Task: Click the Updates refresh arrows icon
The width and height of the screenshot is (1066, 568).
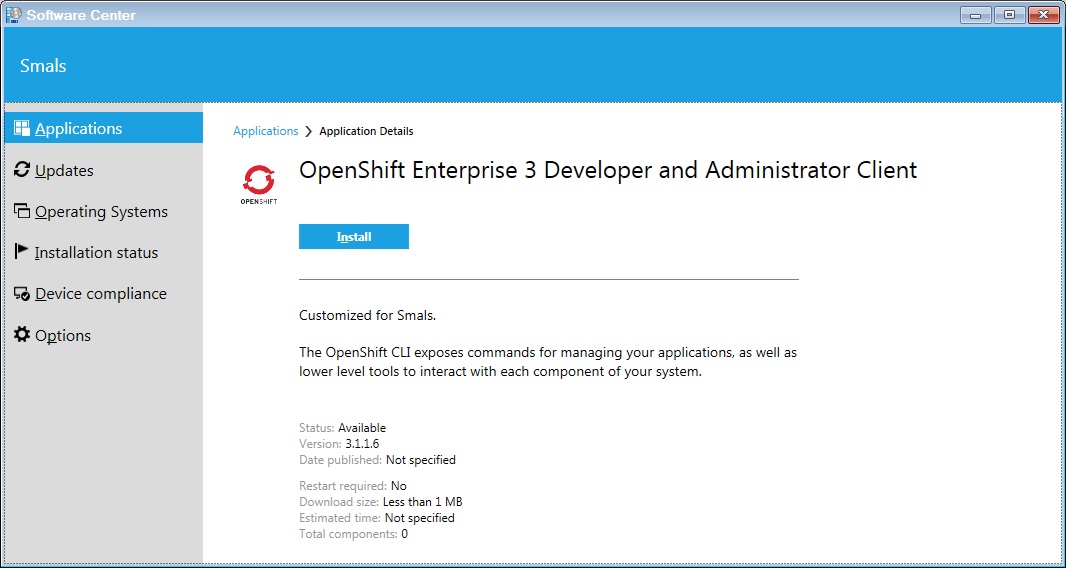Action: (x=22, y=170)
